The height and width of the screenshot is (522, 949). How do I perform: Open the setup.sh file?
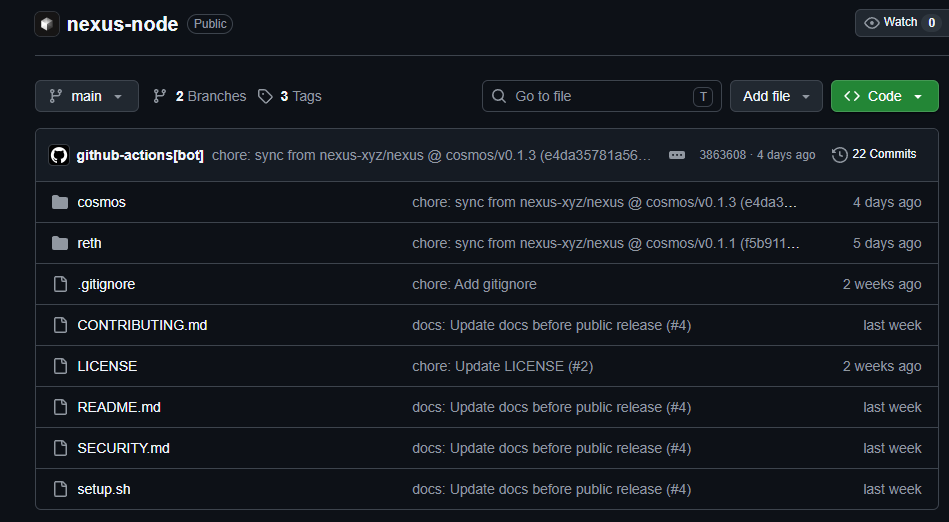pos(104,489)
